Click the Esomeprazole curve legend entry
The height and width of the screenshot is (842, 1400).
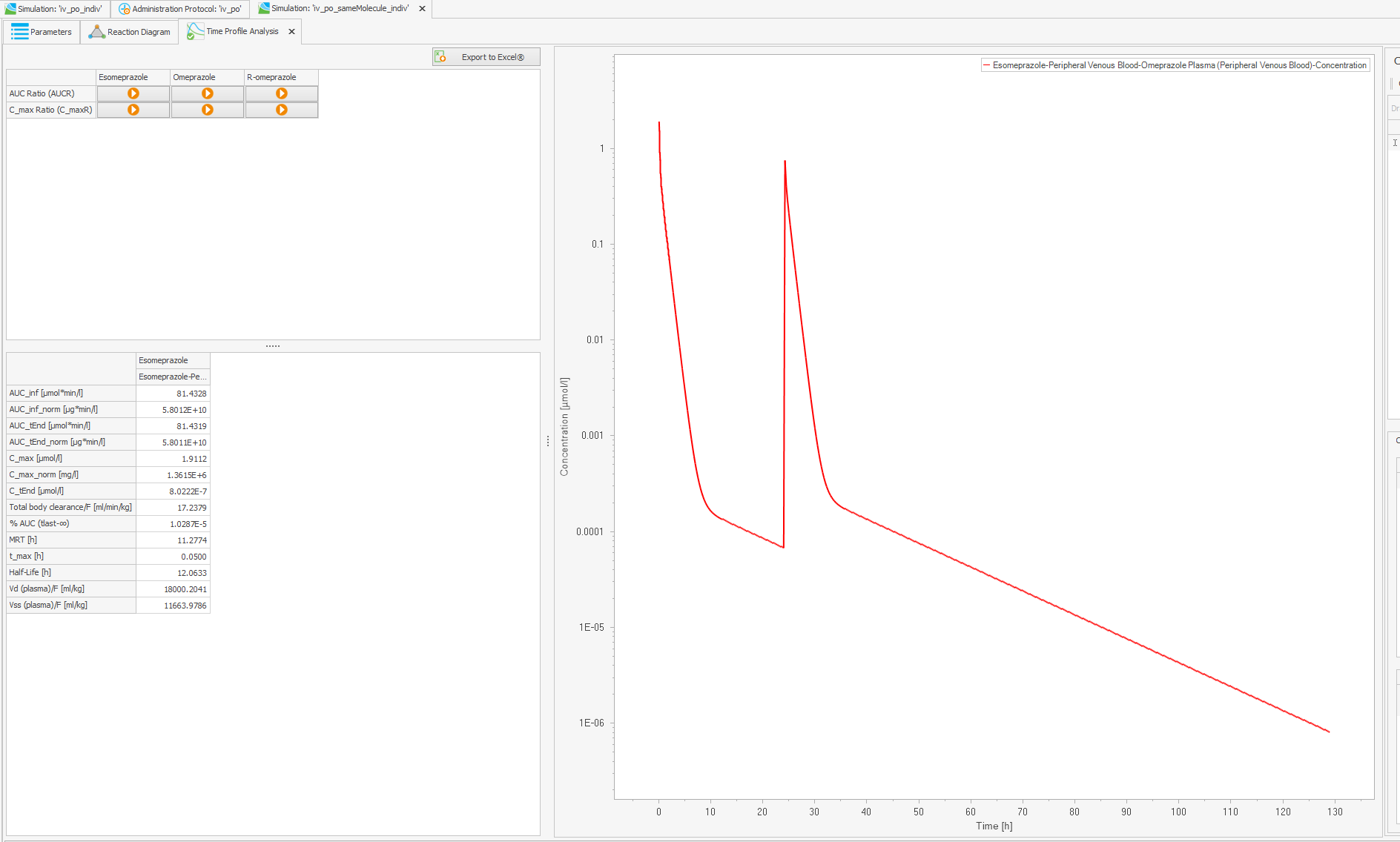1175,65
